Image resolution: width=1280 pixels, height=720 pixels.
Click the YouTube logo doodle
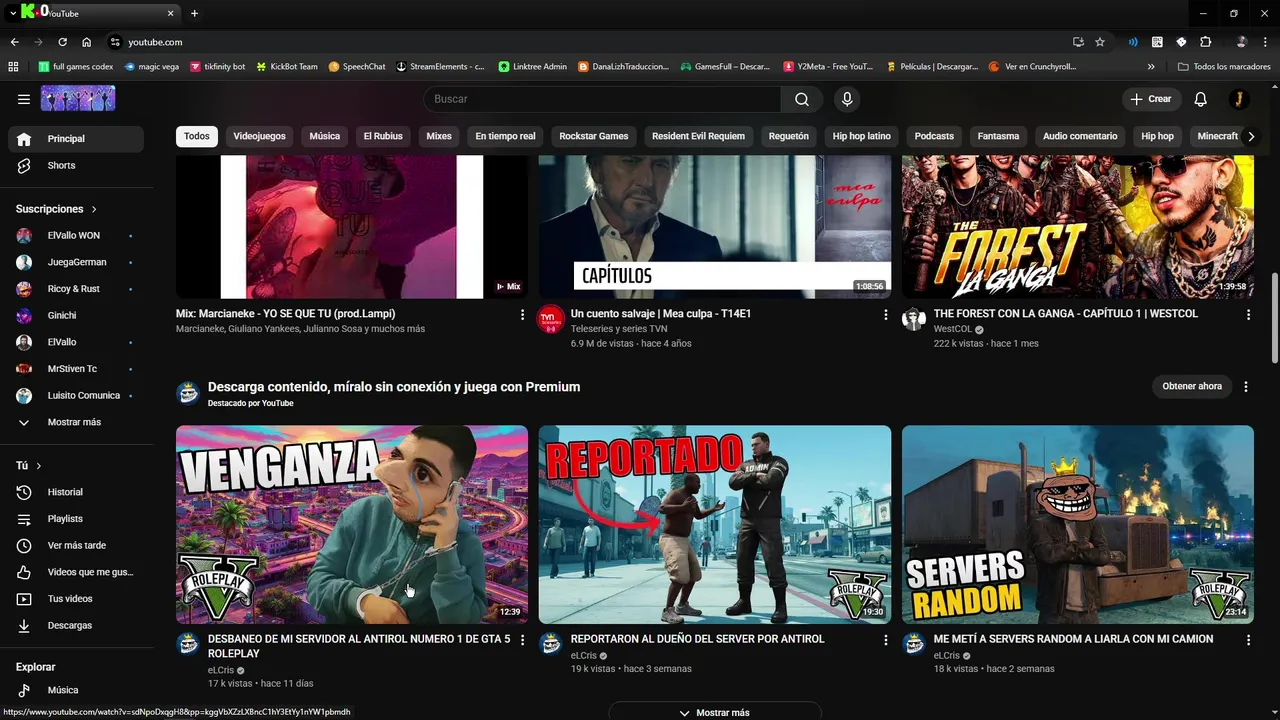78,98
